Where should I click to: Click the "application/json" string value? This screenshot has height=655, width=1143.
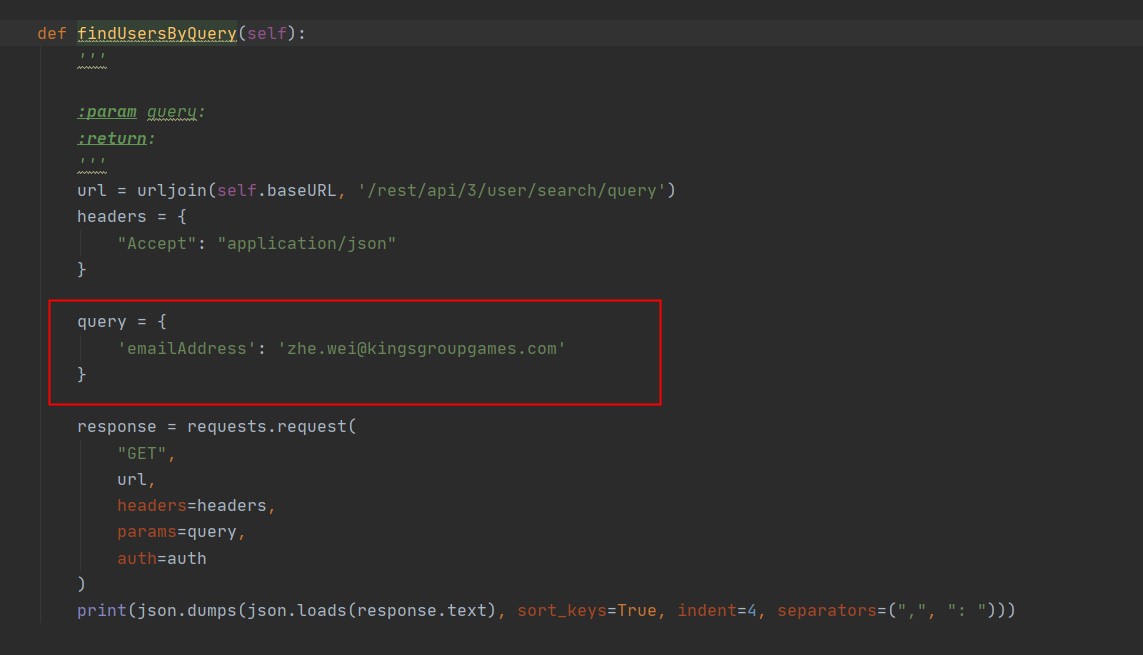(307, 243)
